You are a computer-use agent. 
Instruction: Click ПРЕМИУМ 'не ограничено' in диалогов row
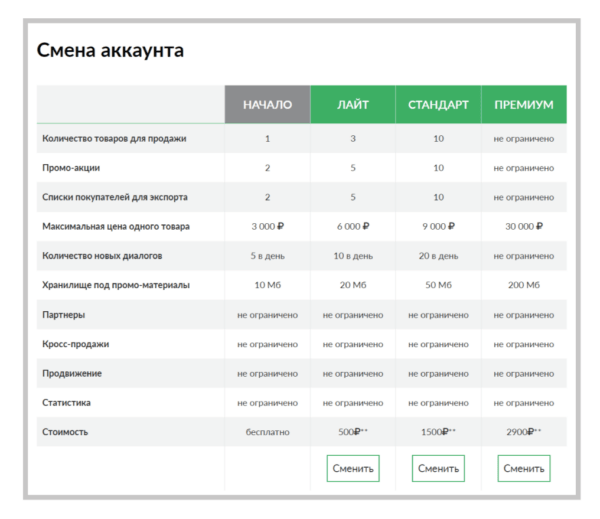pos(524,256)
